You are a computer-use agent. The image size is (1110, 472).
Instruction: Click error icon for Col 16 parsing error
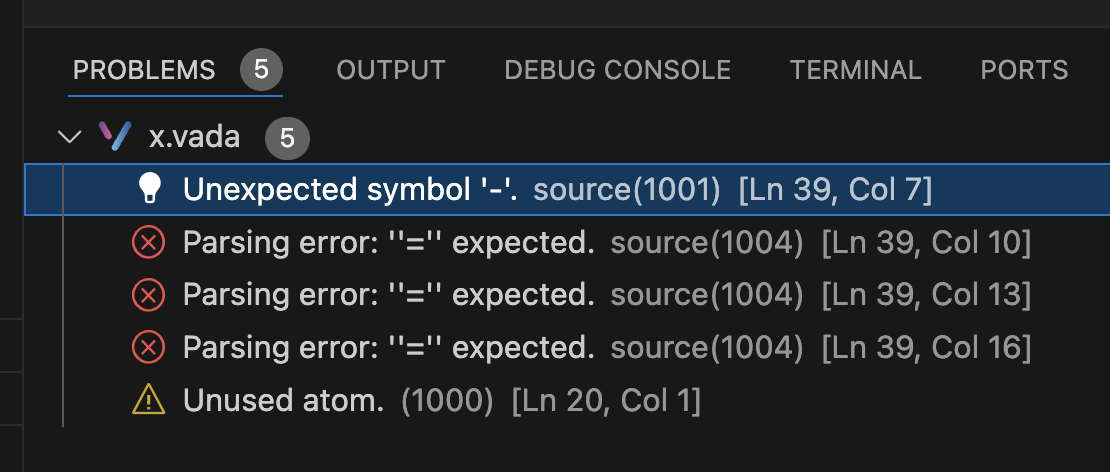[149, 347]
